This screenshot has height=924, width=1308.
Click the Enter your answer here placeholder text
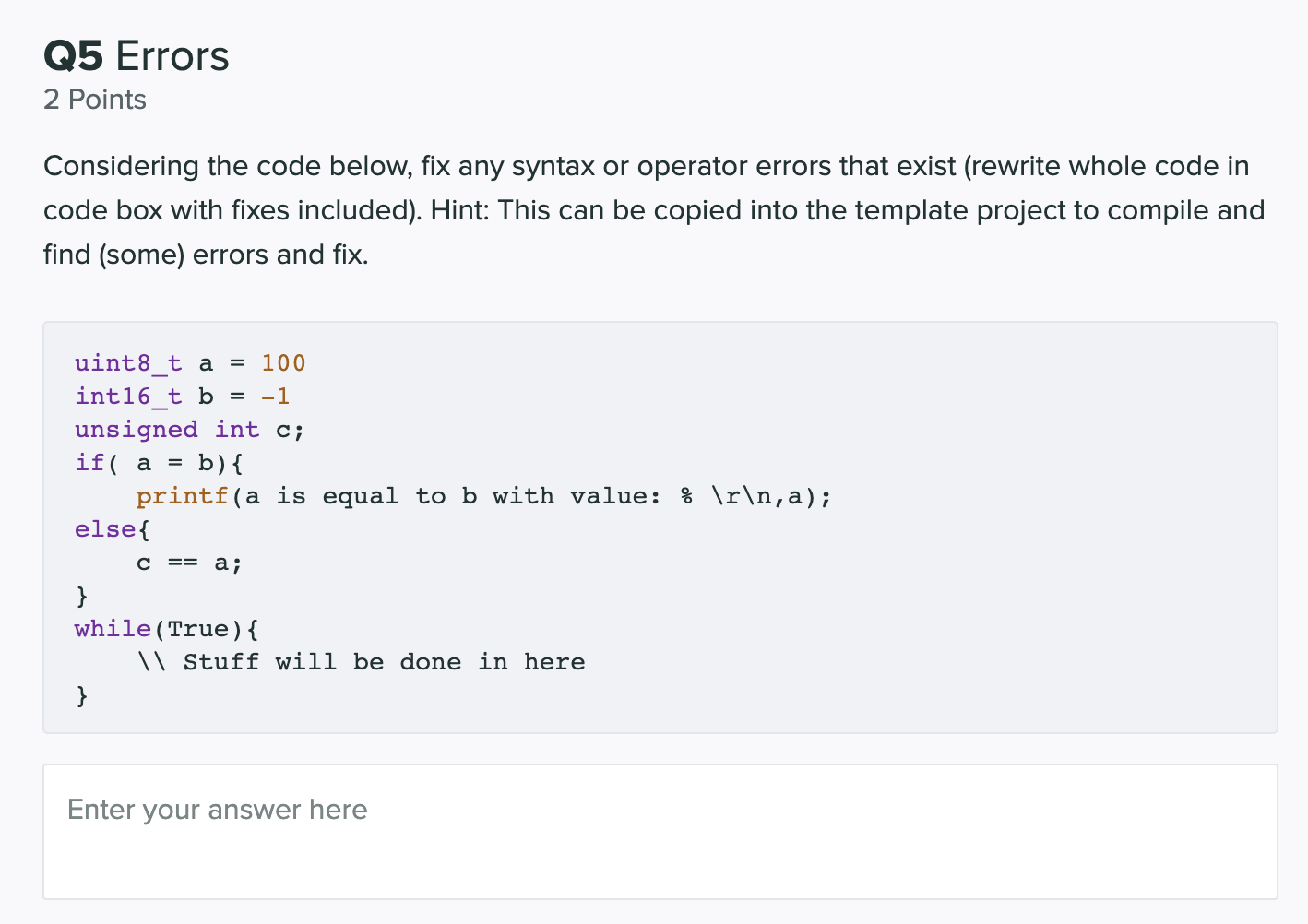click(217, 810)
